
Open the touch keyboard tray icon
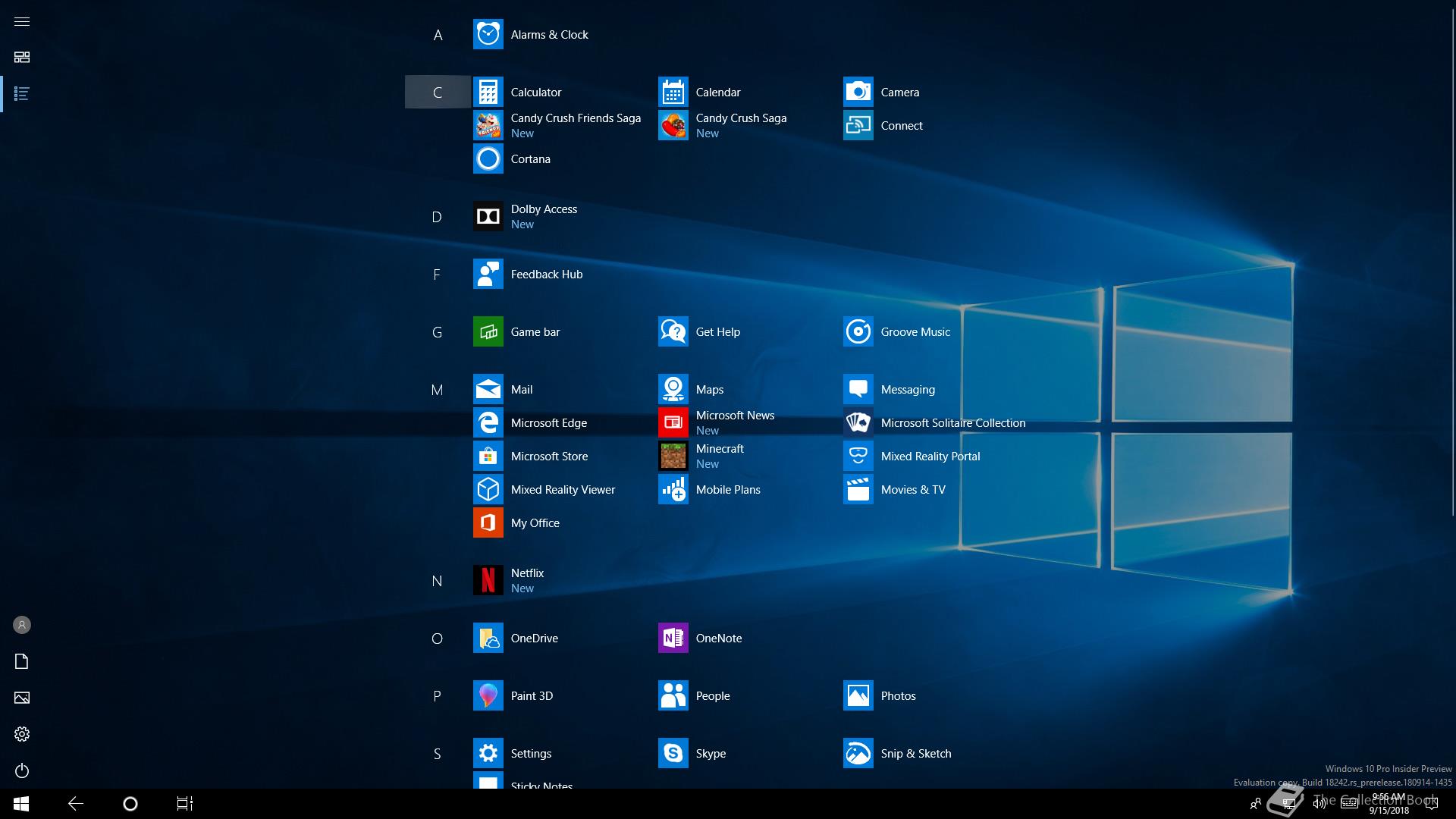1350,804
